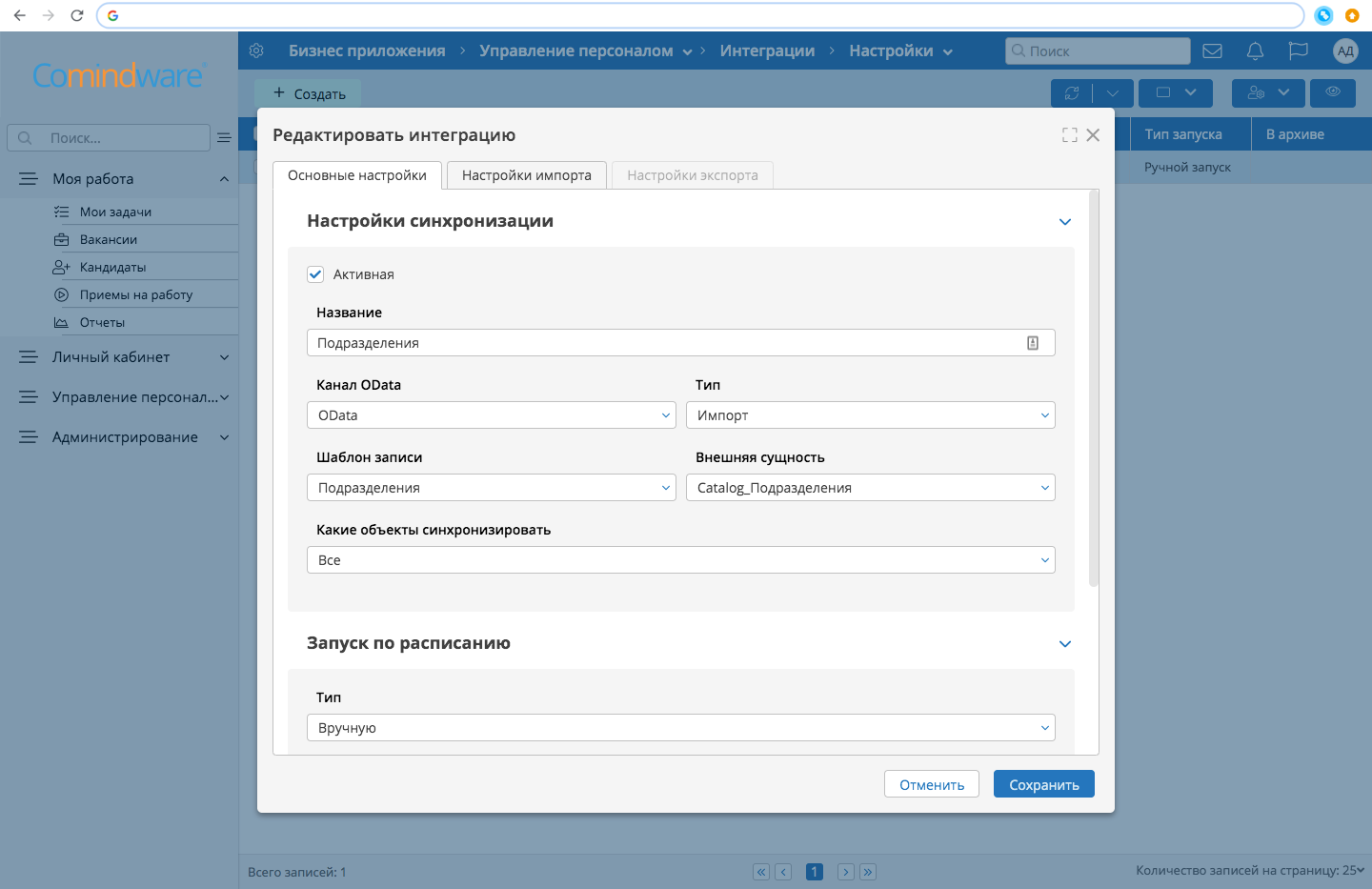Reload the browser page

coord(77,15)
